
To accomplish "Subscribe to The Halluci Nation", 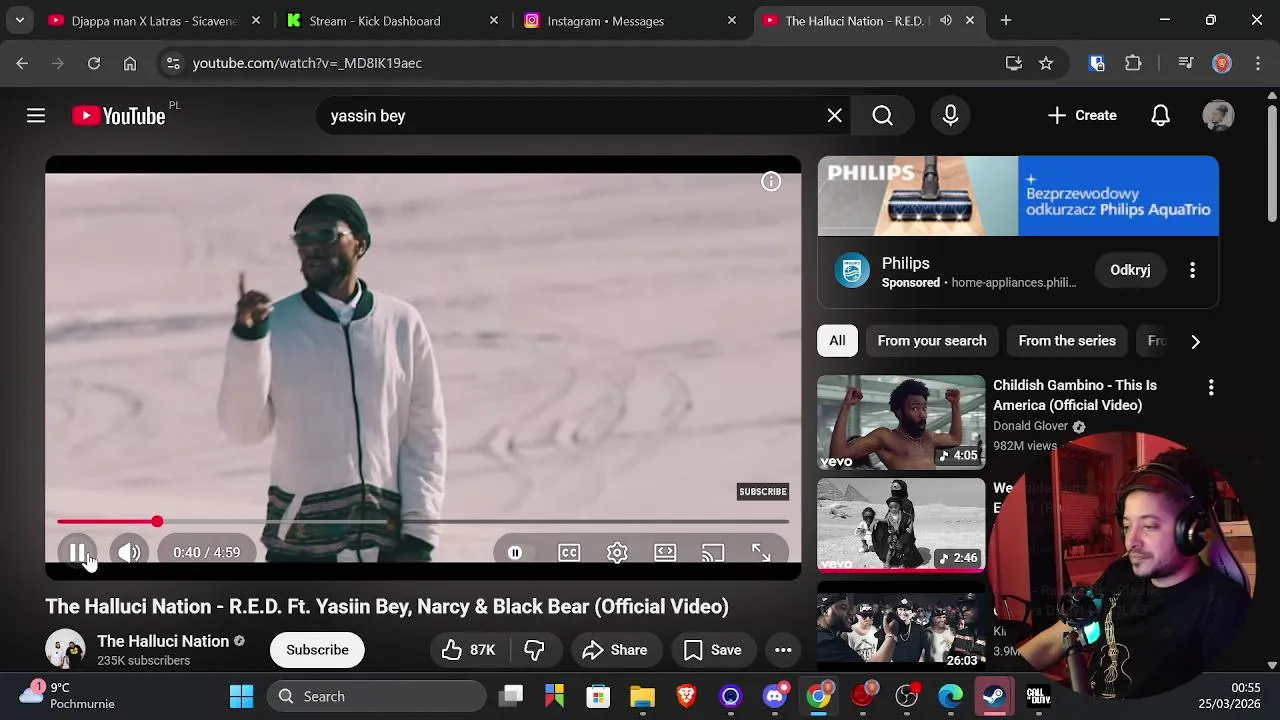I will pos(317,650).
